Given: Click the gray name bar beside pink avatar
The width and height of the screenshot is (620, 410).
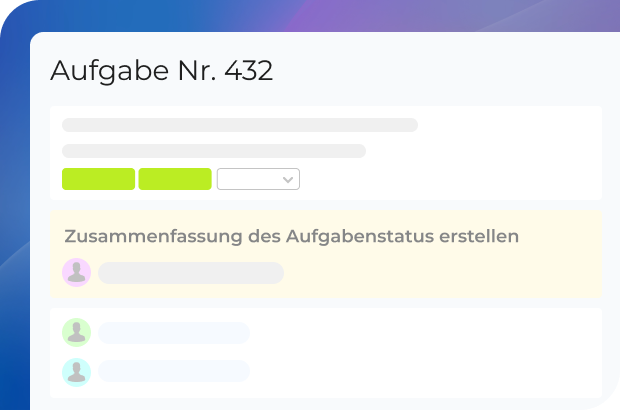Looking at the screenshot, I should (191, 273).
